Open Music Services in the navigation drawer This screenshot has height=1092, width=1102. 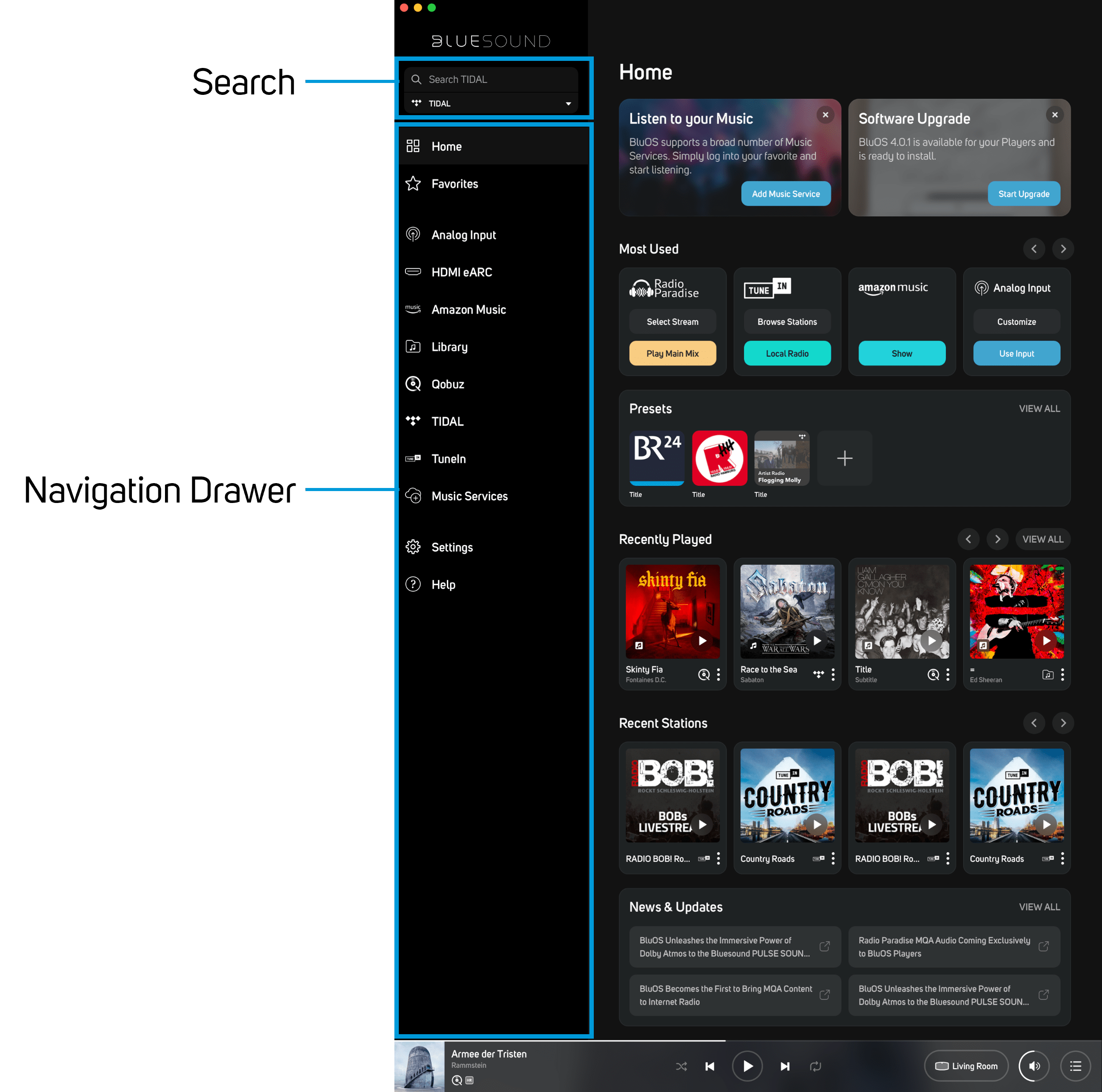pos(469,496)
